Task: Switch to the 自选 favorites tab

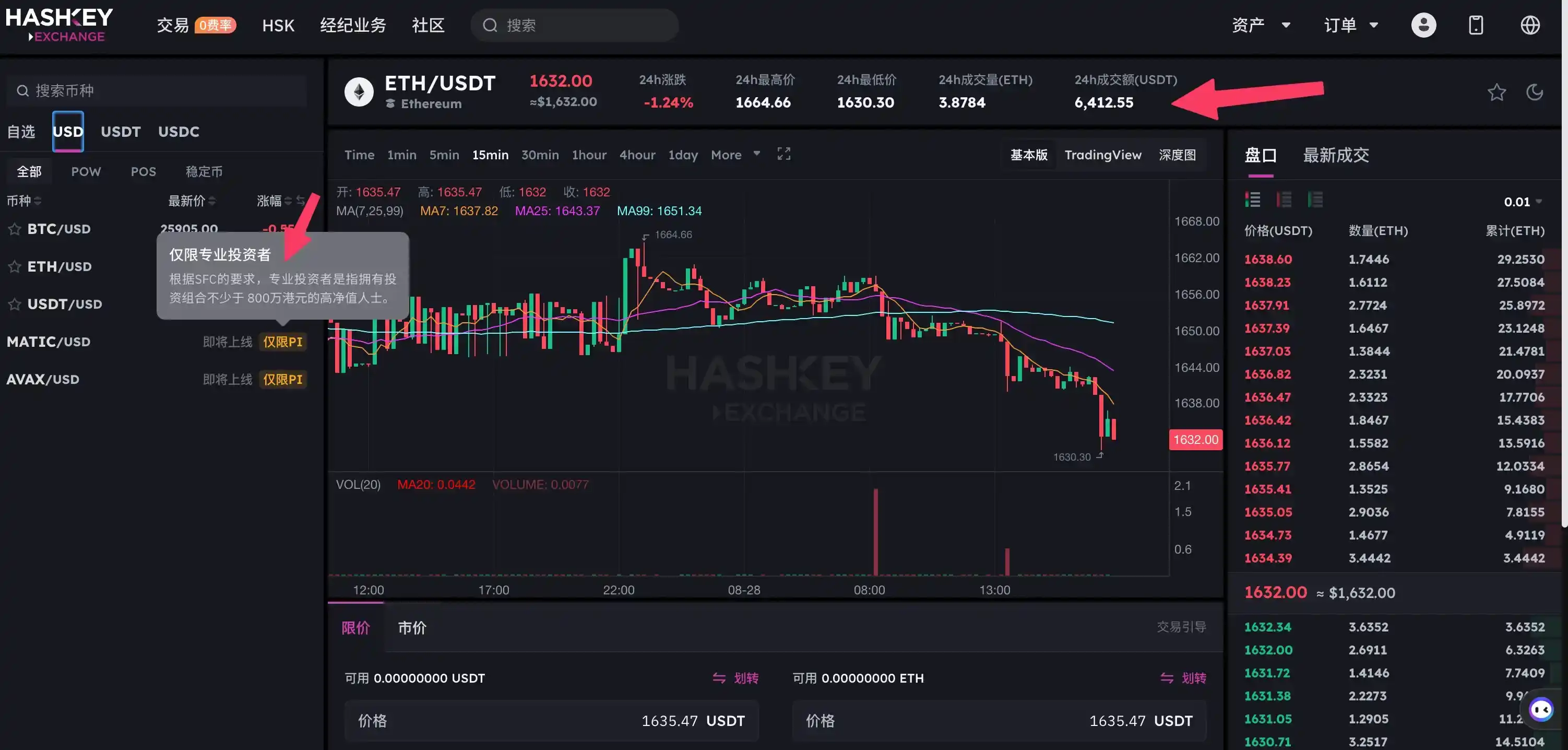Action: 21,132
